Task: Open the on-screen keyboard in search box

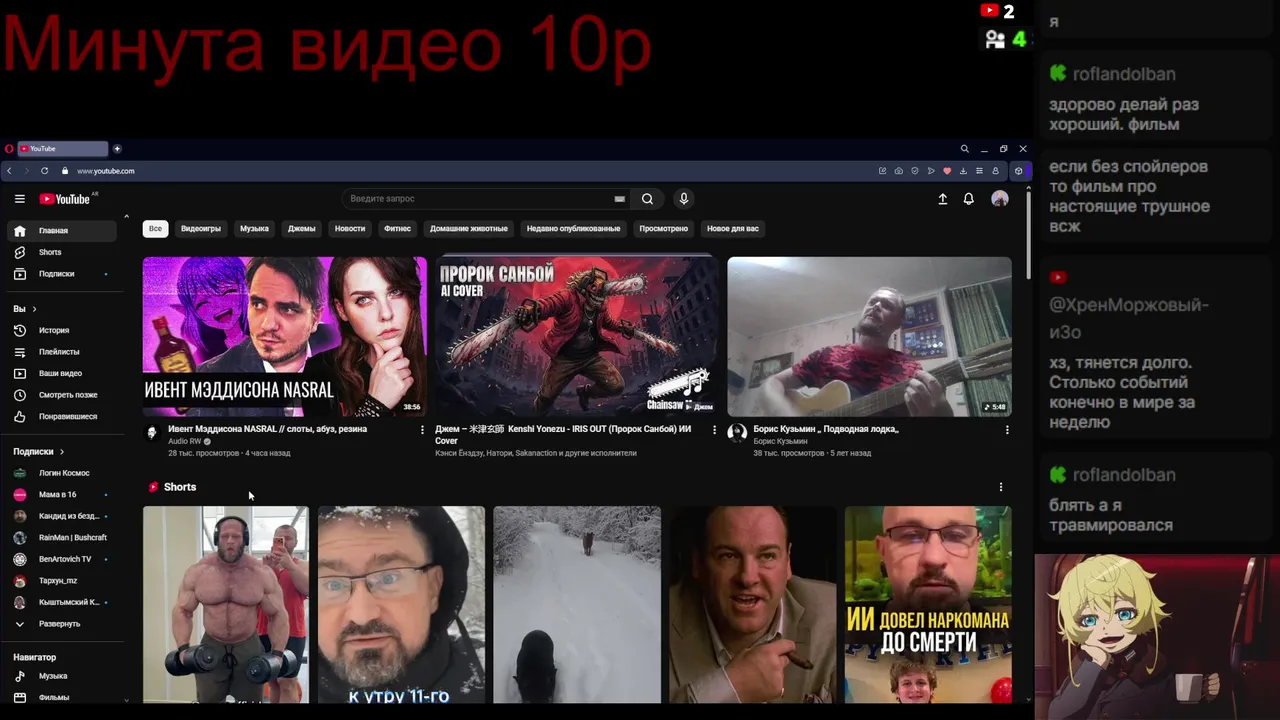Action: point(620,199)
